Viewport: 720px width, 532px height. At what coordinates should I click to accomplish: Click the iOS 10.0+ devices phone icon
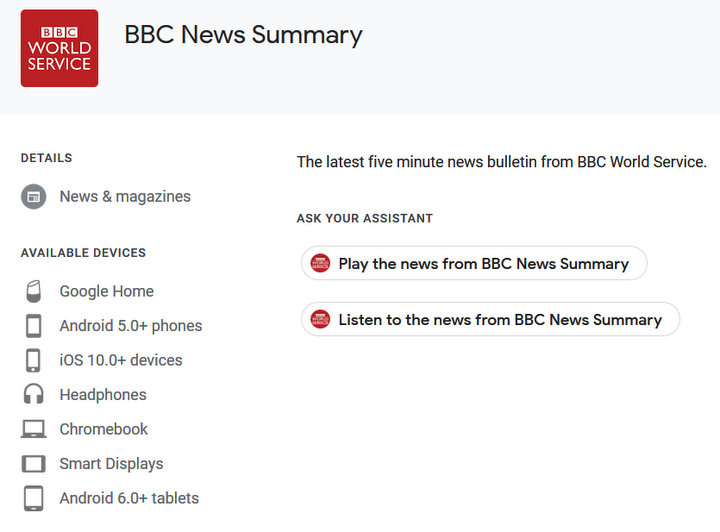[x=33, y=360]
